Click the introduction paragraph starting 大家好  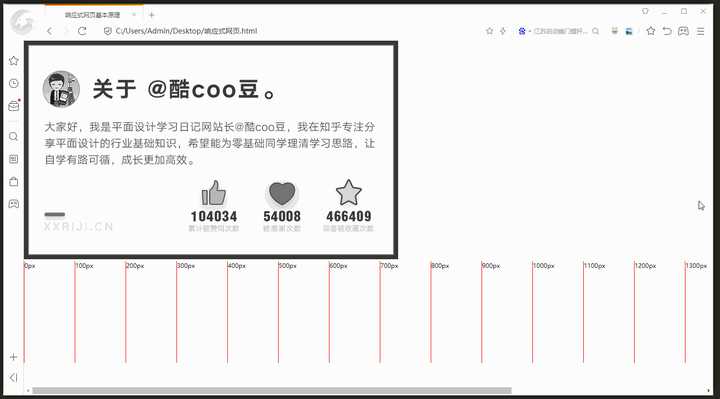pos(210,143)
